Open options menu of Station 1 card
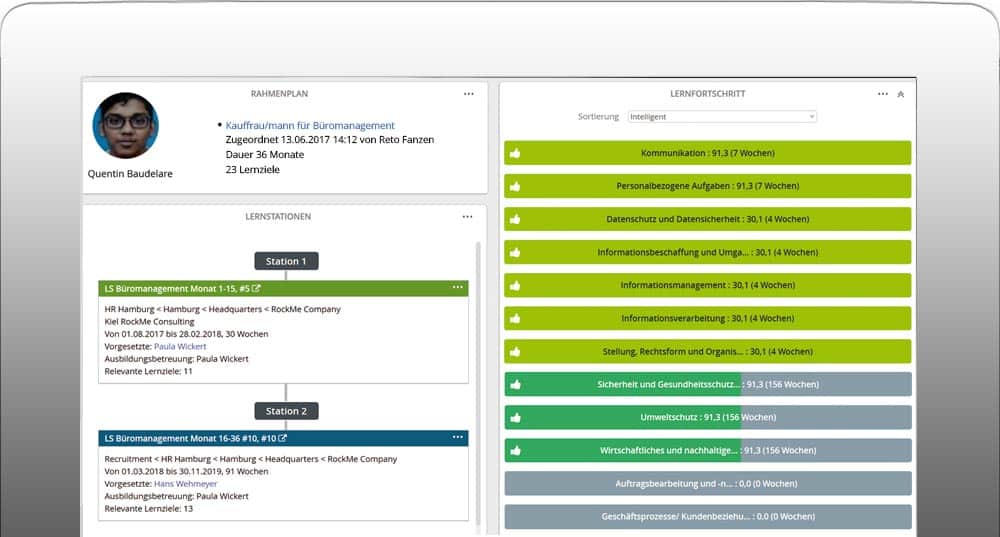The height and width of the screenshot is (537, 1000). tap(458, 288)
